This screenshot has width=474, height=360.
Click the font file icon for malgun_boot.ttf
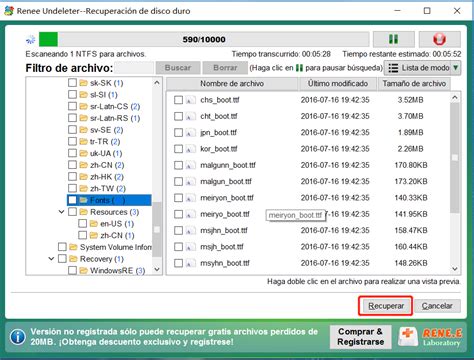pyautogui.click(x=190, y=181)
